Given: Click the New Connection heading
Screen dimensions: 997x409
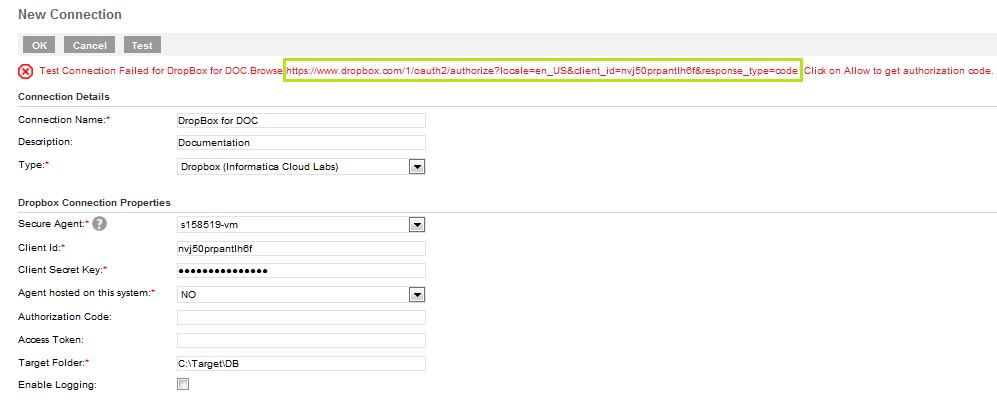Looking at the screenshot, I should [x=70, y=14].
